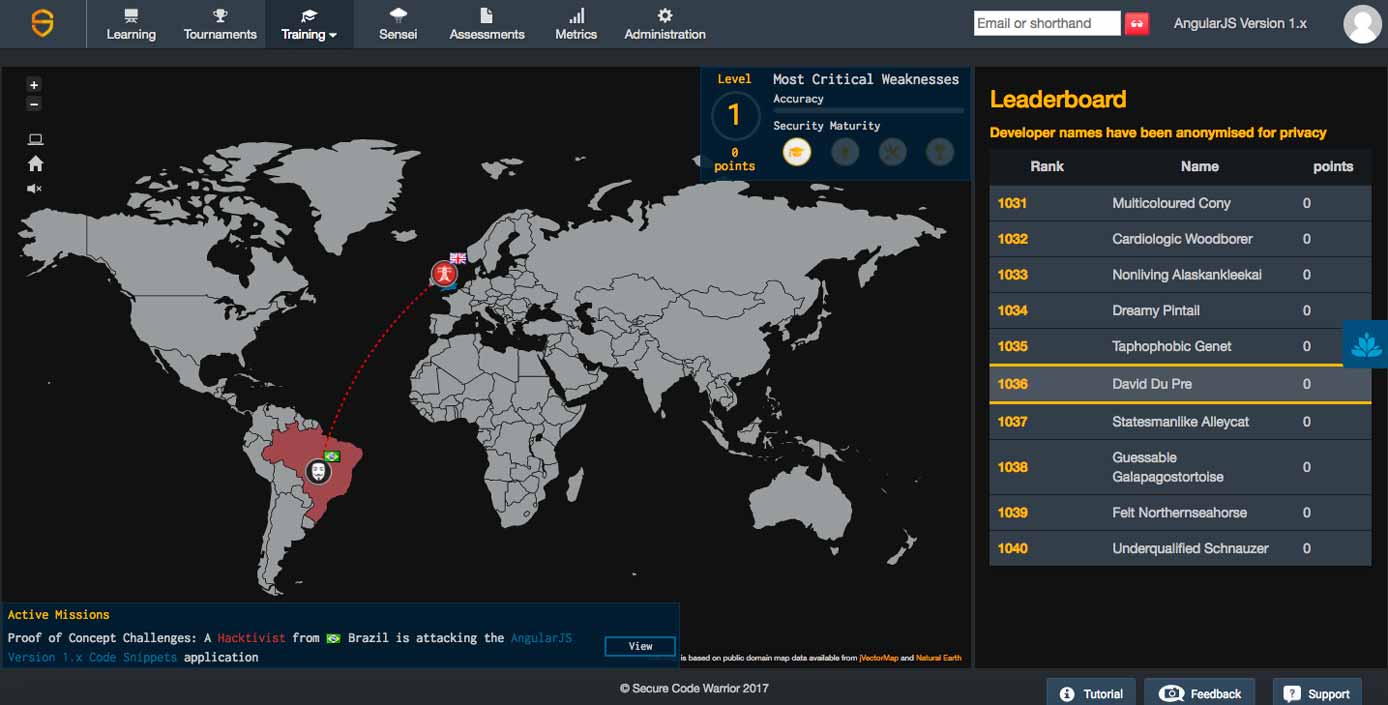
Task: Click the Level 1 circle badge
Action: point(735,116)
